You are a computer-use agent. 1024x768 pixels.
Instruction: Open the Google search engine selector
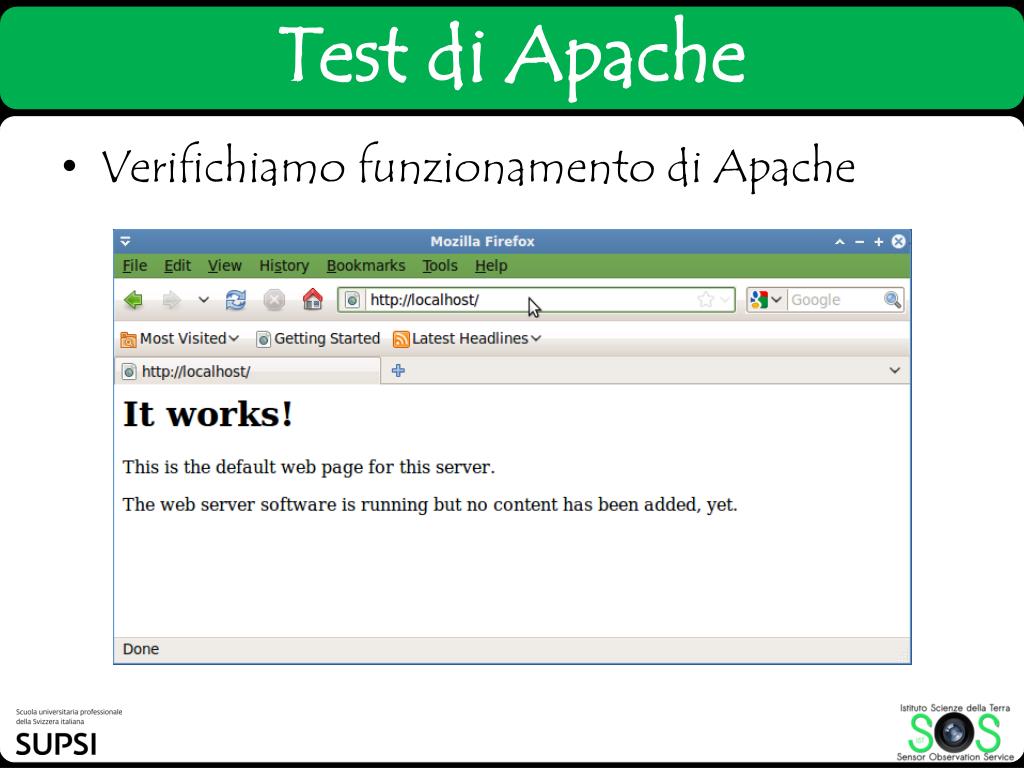pyautogui.click(x=767, y=300)
